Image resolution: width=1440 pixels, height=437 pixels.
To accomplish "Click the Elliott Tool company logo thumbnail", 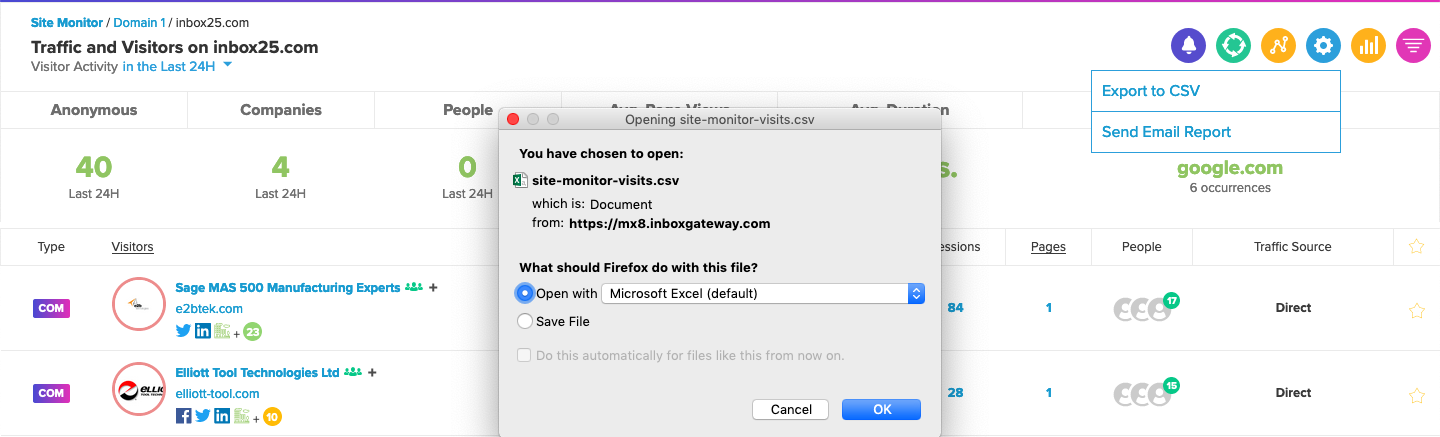I will pos(138,389).
